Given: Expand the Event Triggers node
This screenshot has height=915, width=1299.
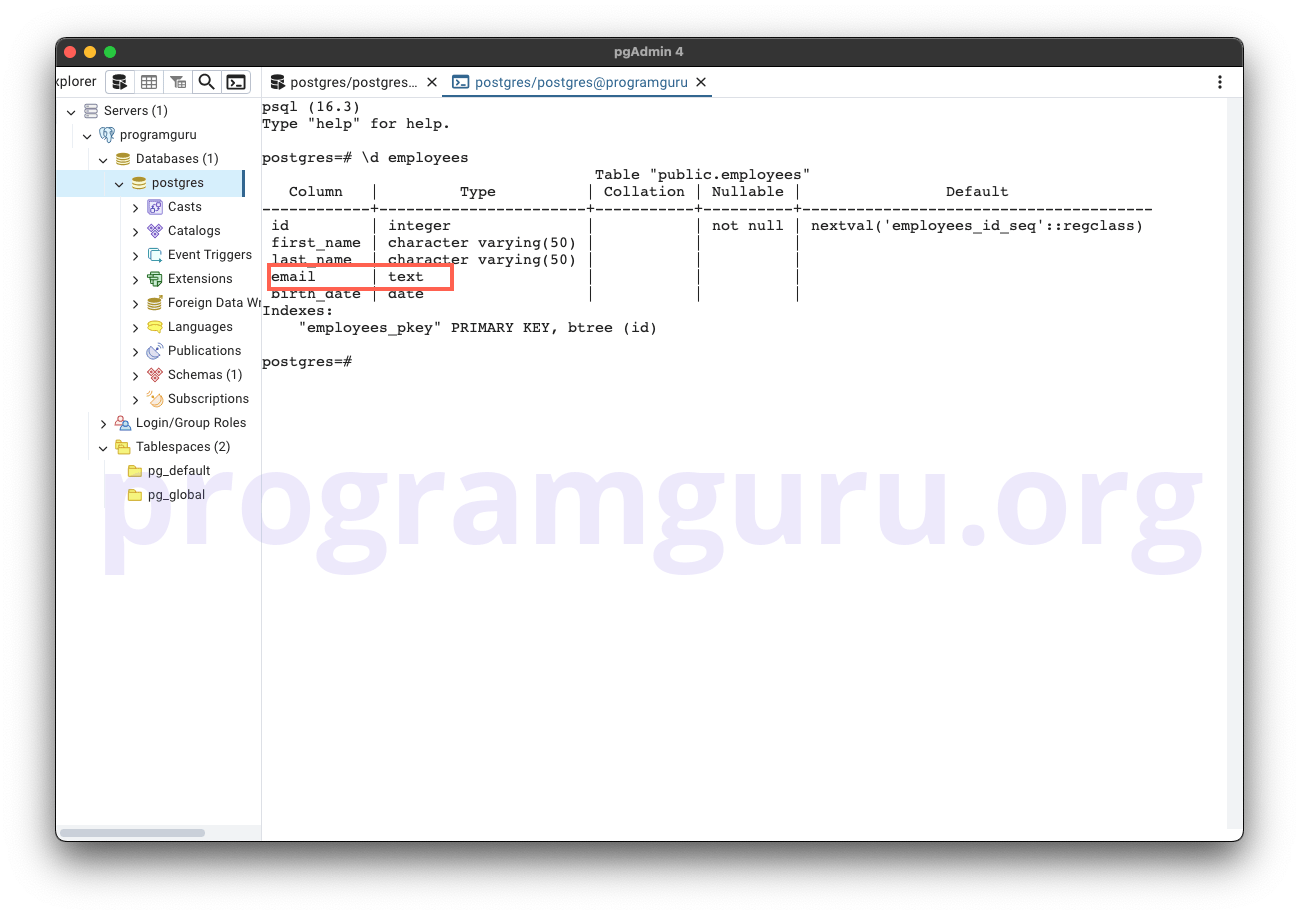Looking at the screenshot, I should [135, 254].
